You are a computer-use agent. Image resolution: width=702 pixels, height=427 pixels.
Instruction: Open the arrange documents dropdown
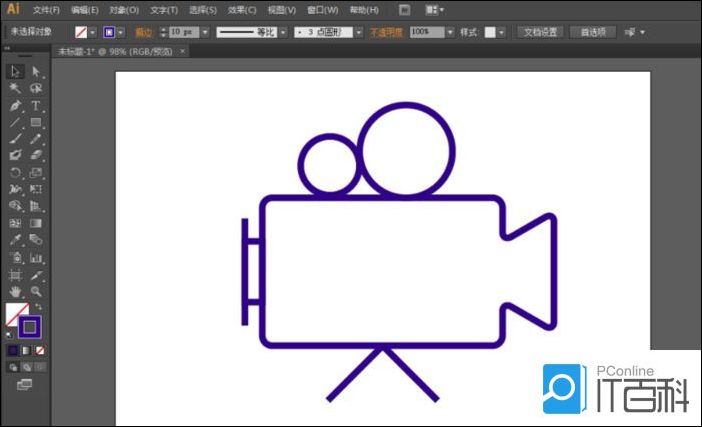434,9
